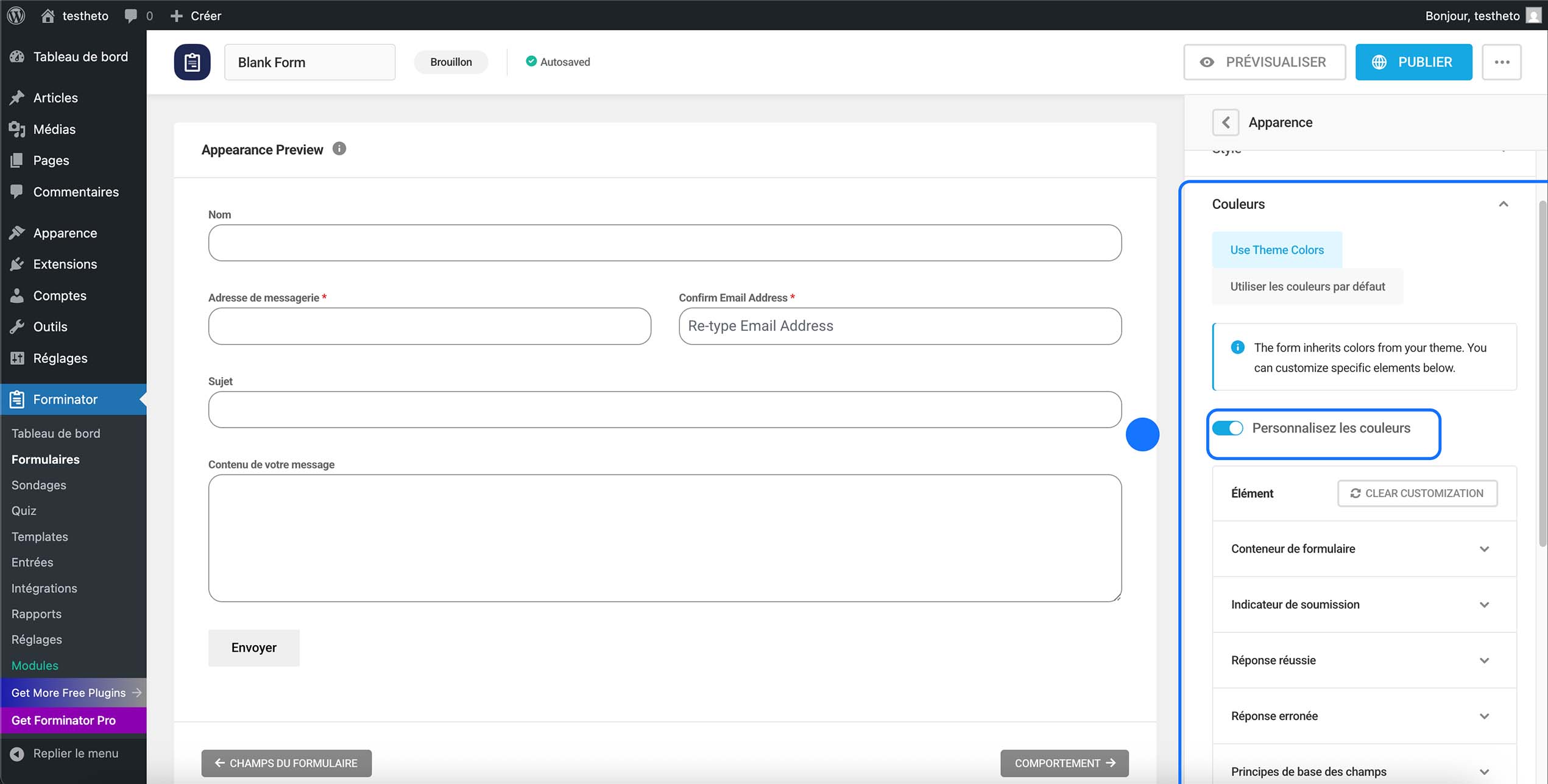Open the three-dot options menu near Publier
The width and height of the screenshot is (1548, 784).
pyautogui.click(x=1502, y=62)
